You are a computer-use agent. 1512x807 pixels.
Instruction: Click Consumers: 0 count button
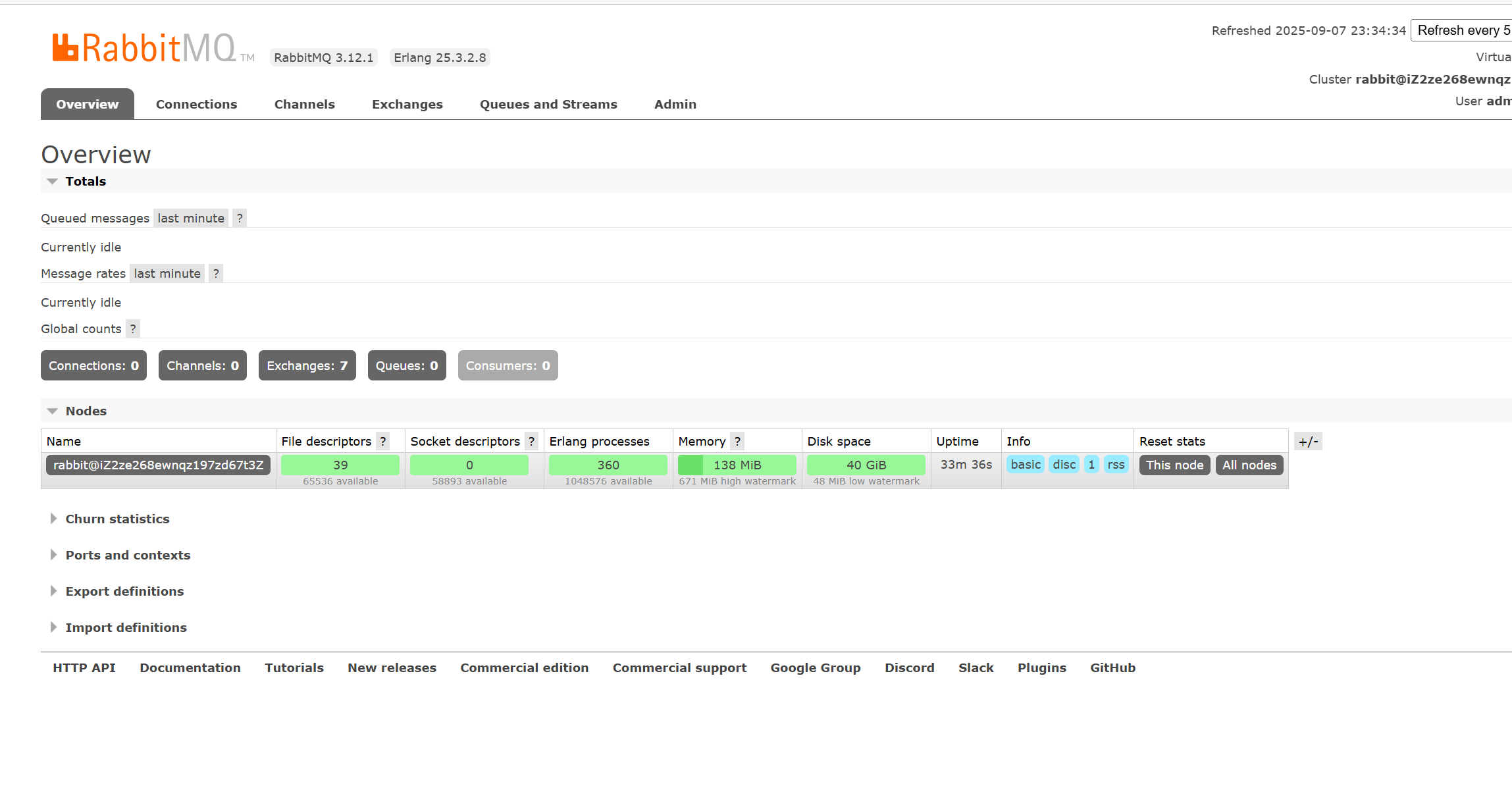(x=508, y=365)
